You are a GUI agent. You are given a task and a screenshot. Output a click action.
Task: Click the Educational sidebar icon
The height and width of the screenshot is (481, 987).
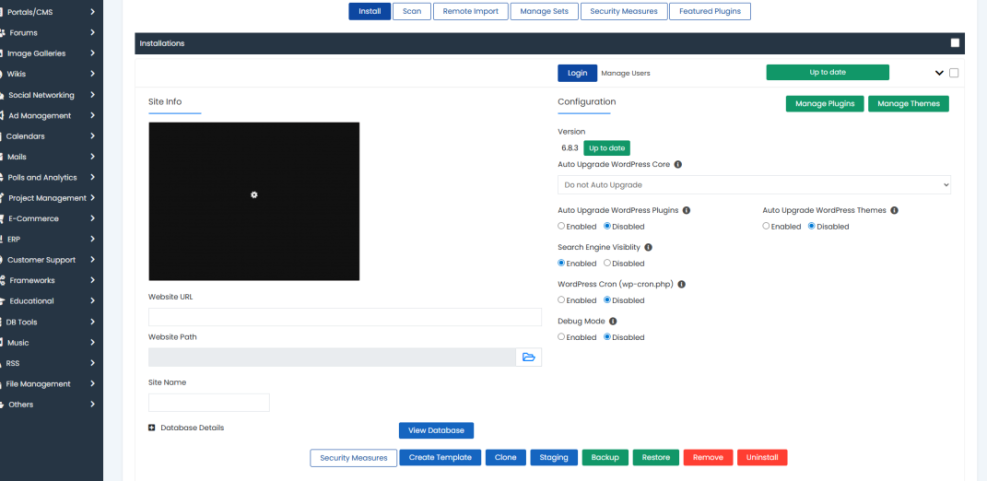click(x=3, y=301)
